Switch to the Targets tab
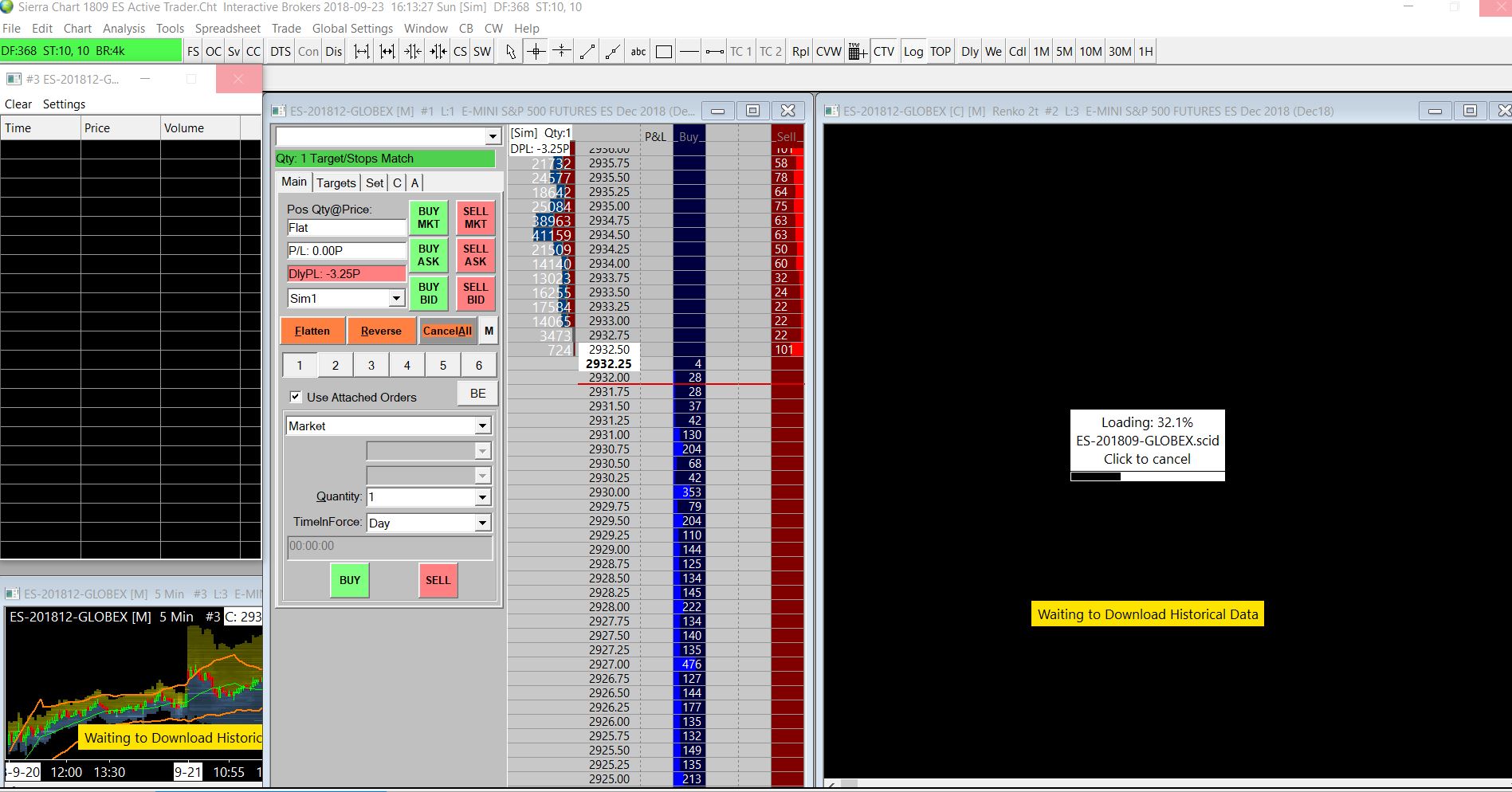This screenshot has height=792, width=1512. point(336,182)
